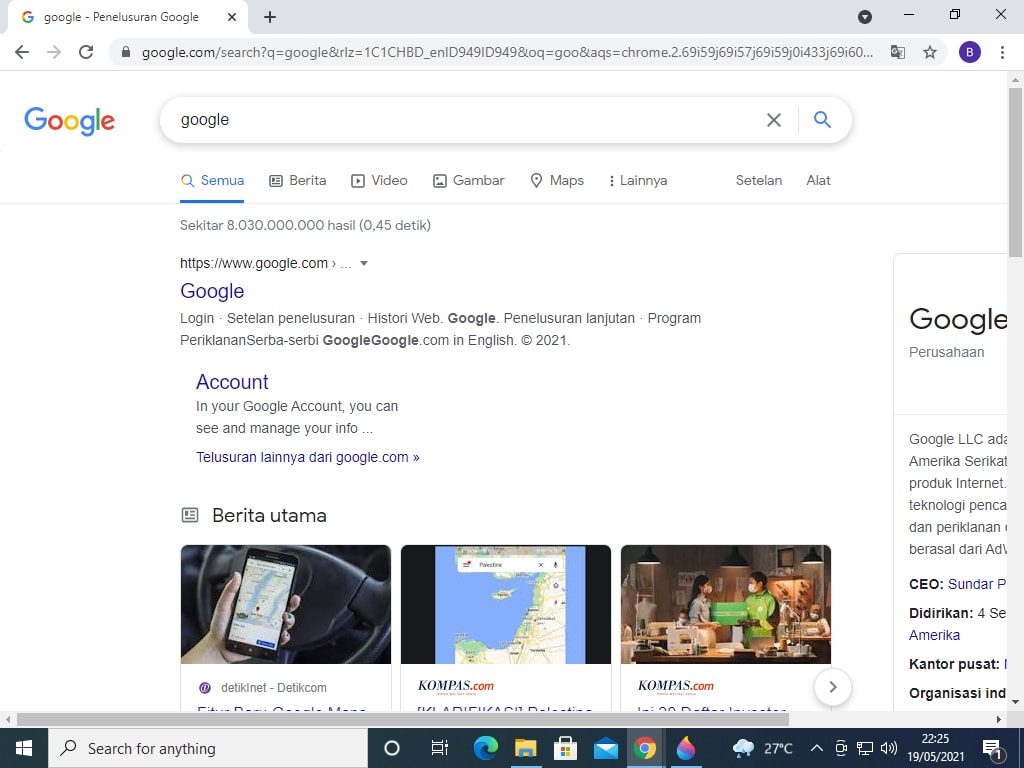Open the notification center icon

(993, 748)
